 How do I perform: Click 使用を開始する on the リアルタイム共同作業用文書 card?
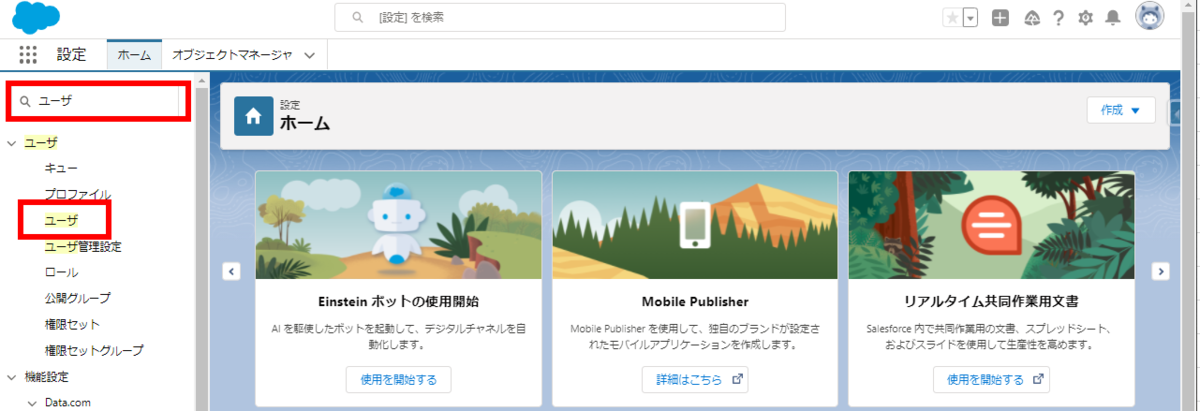[991, 379]
